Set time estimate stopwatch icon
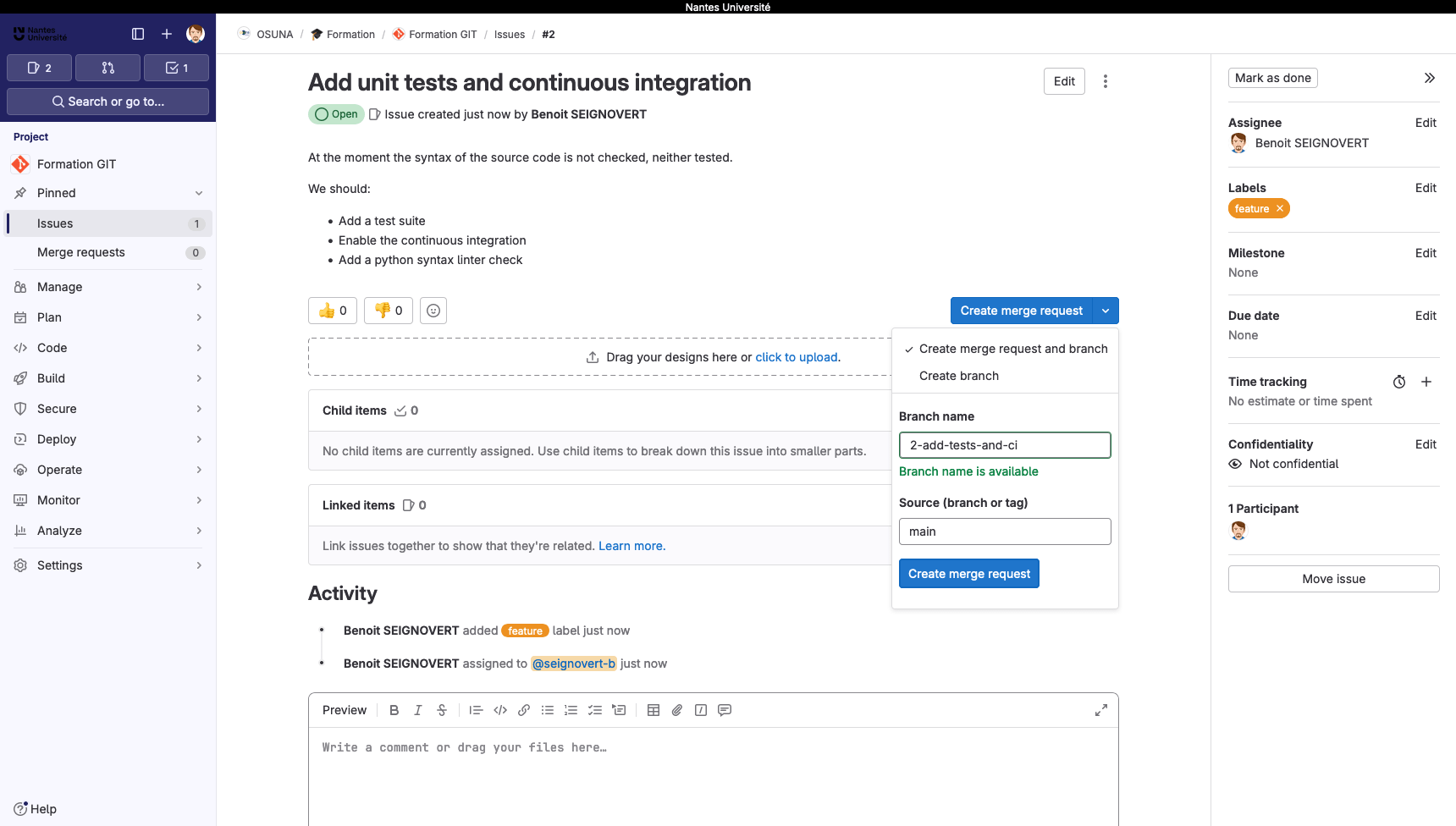This screenshot has height=826, width=1456. [1399, 382]
